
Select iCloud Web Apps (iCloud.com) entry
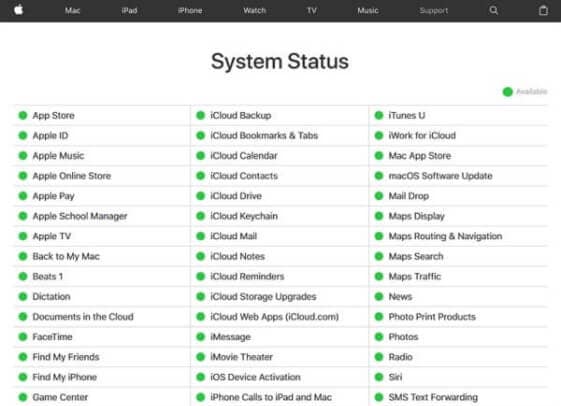tap(274, 317)
